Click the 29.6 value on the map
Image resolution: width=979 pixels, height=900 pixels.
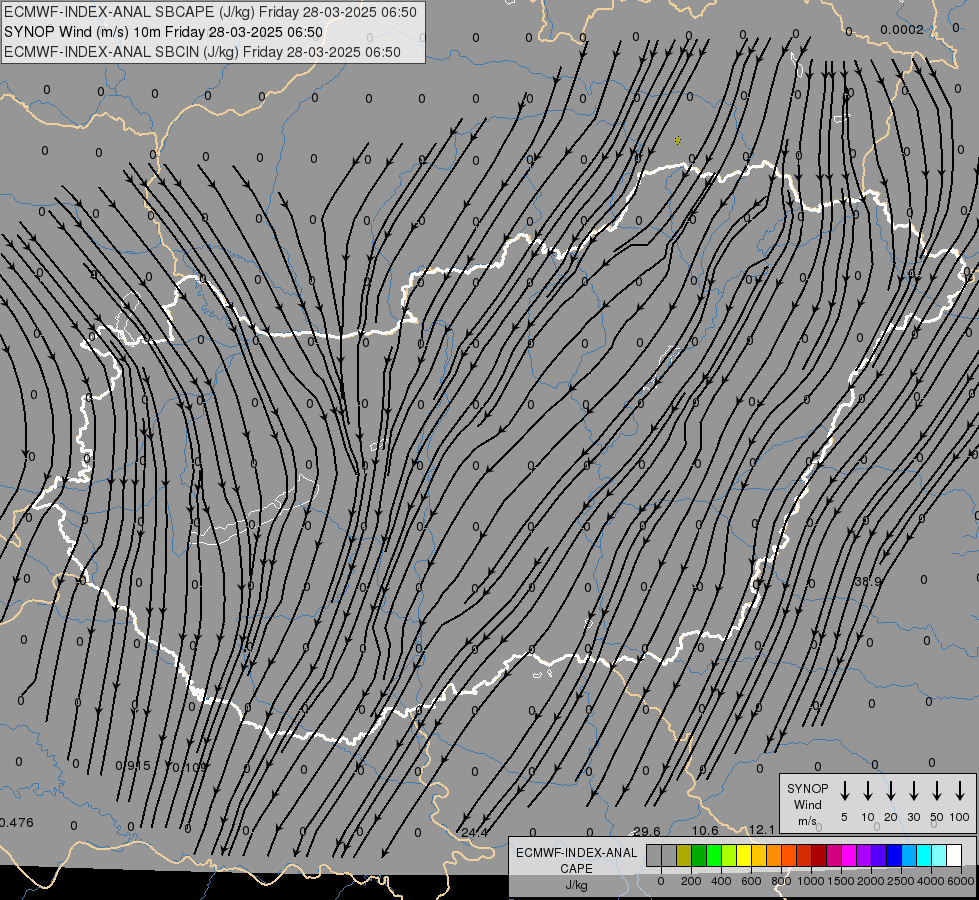647,831
